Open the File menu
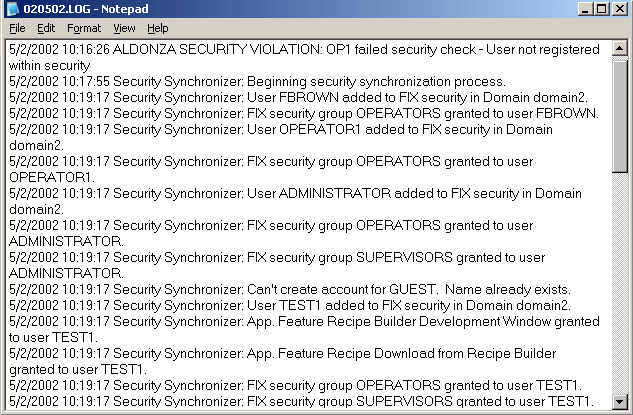 click(17, 28)
